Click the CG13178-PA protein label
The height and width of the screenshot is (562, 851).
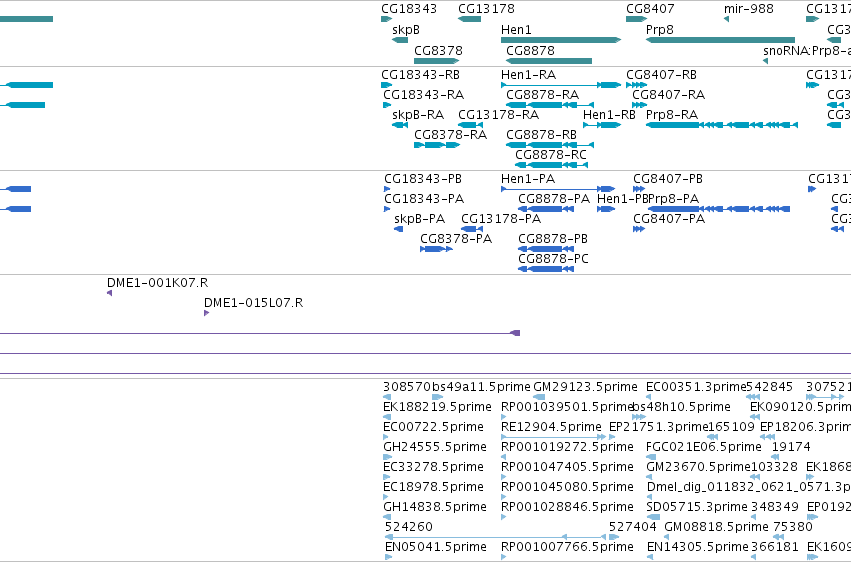click(x=501, y=219)
